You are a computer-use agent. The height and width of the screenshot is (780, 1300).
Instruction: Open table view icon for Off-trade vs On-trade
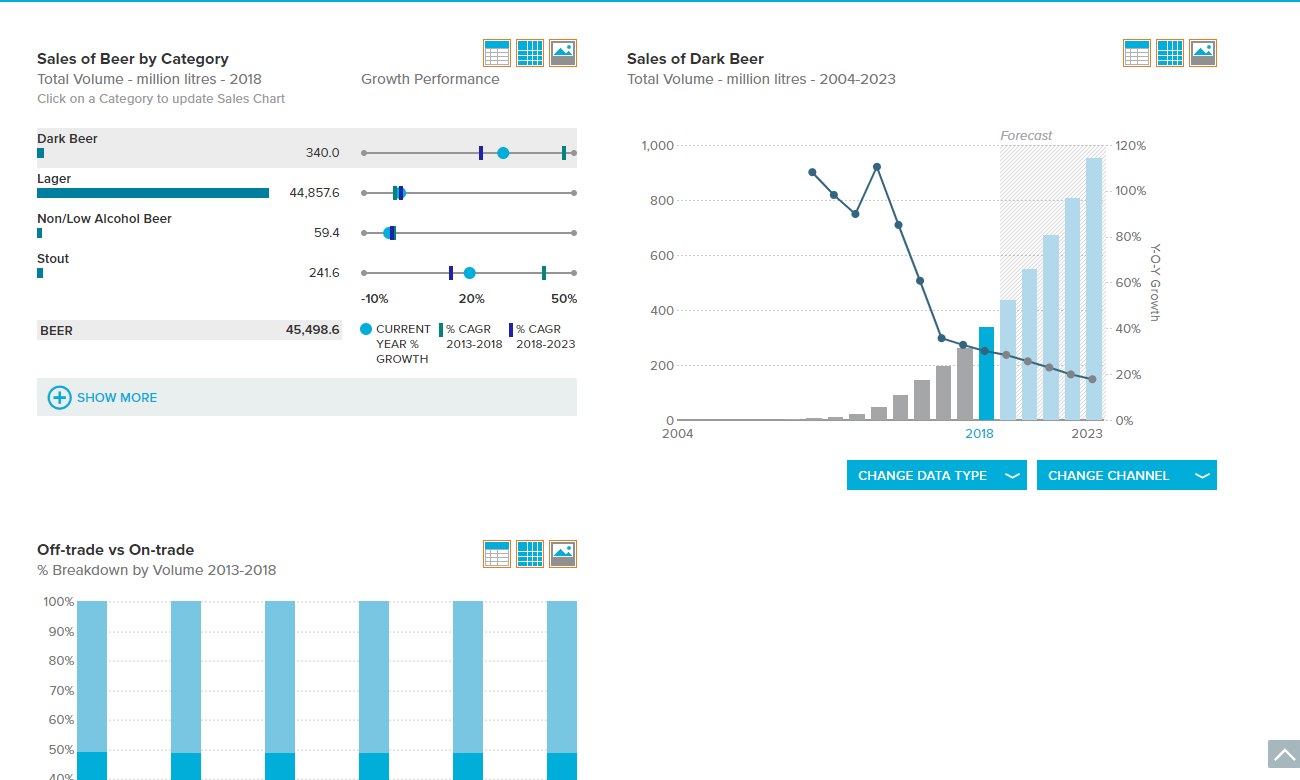pos(497,554)
